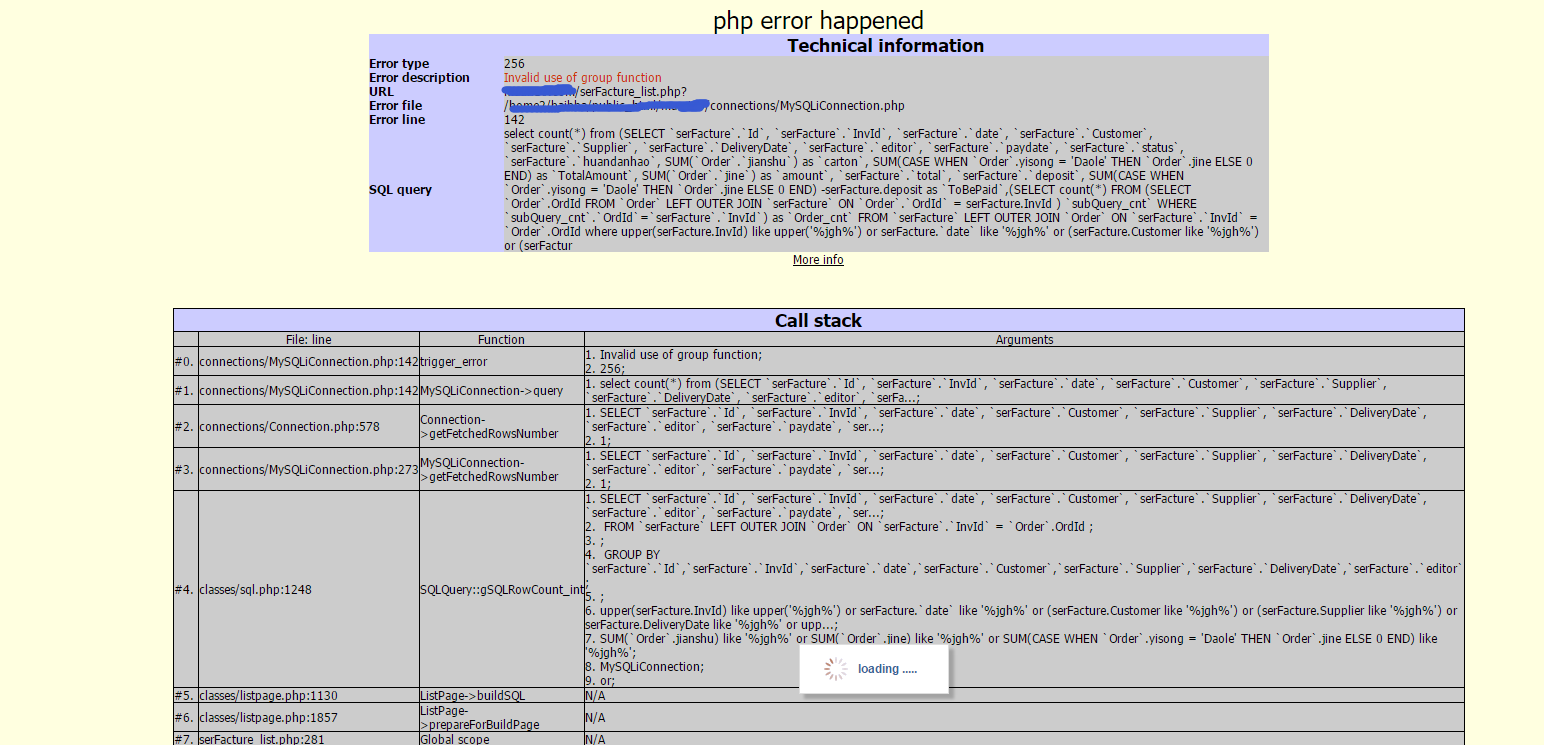The image size is (1544, 745).
Task: Click the #2. row number cell
Action: [x=185, y=427]
